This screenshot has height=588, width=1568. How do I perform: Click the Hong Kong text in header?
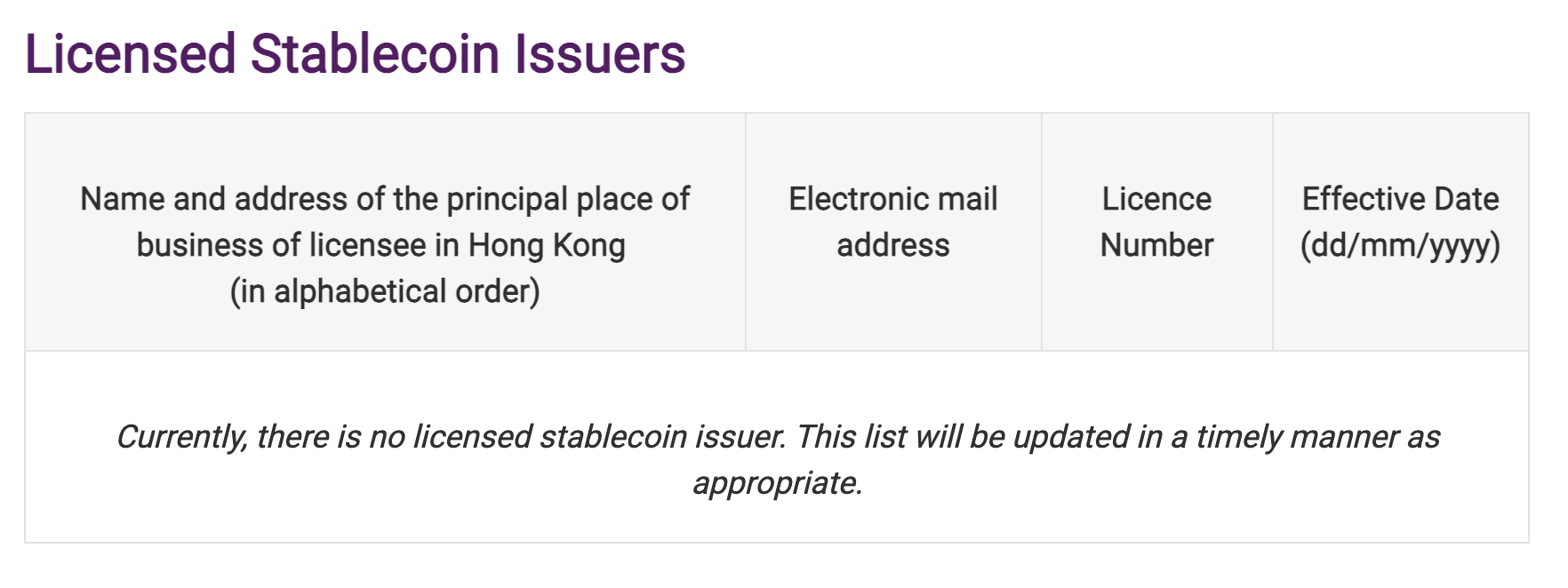click(x=547, y=245)
